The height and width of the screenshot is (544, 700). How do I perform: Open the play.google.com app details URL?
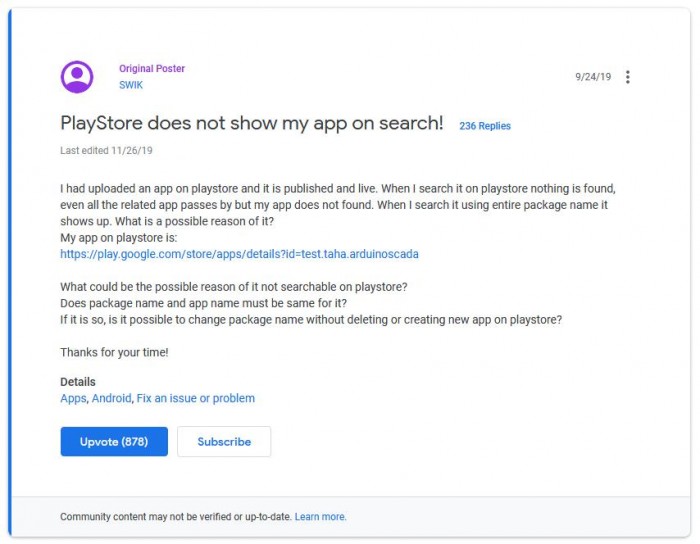[239, 254]
